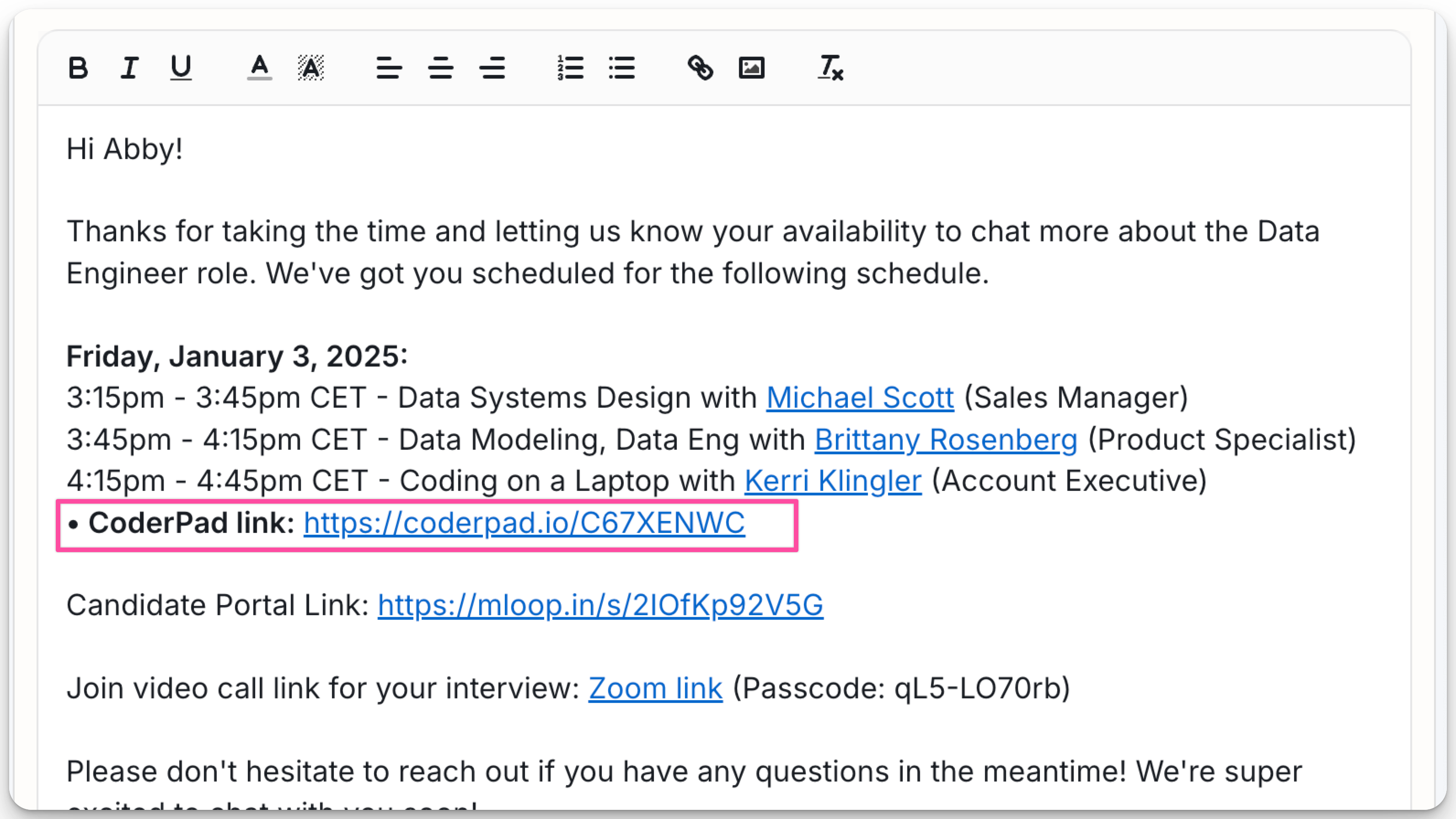Image resolution: width=1456 pixels, height=819 pixels.
Task: Clear text formatting
Action: pyautogui.click(x=830, y=69)
